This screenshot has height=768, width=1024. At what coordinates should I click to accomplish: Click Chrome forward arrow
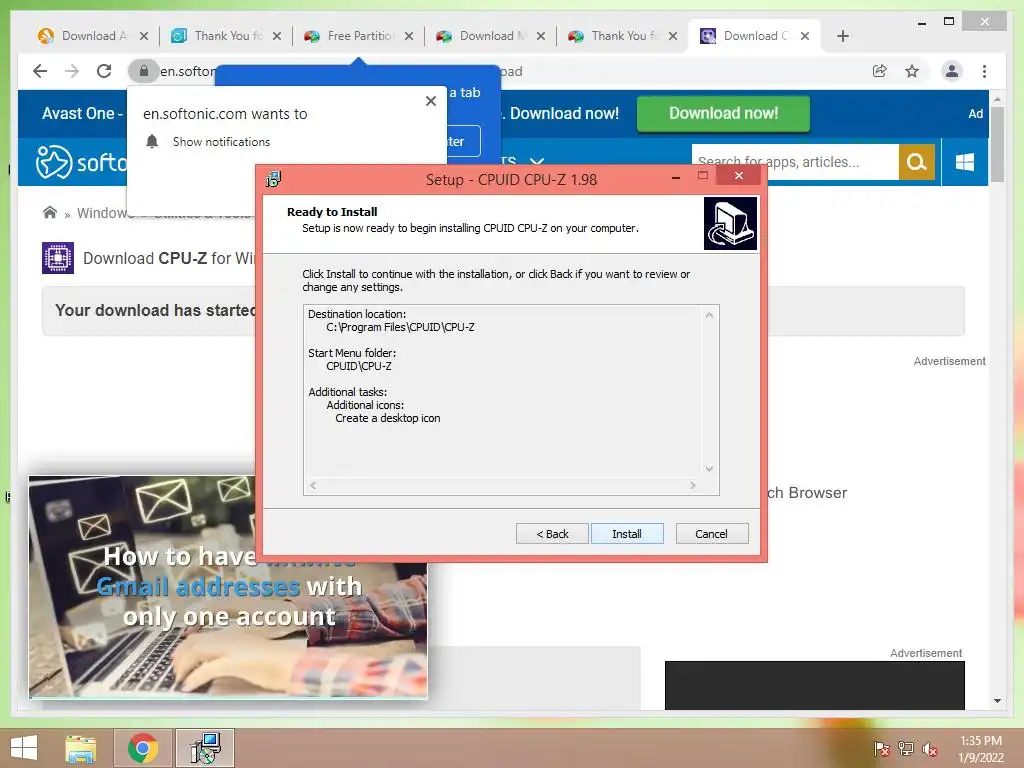pyautogui.click(x=72, y=71)
